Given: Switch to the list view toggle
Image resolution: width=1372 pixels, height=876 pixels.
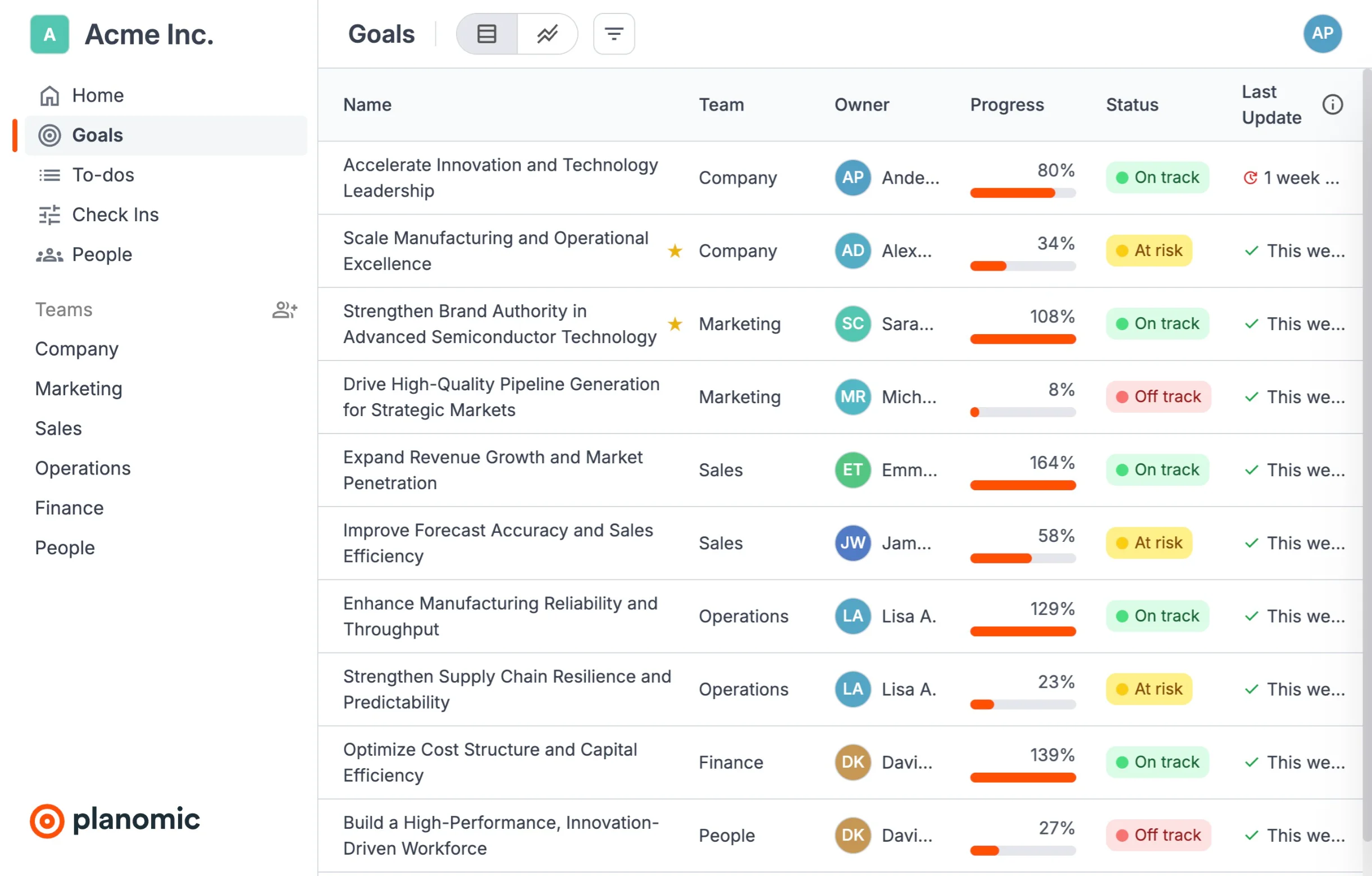Looking at the screenshot, I should pyautogui.click(x=486, y=34).
